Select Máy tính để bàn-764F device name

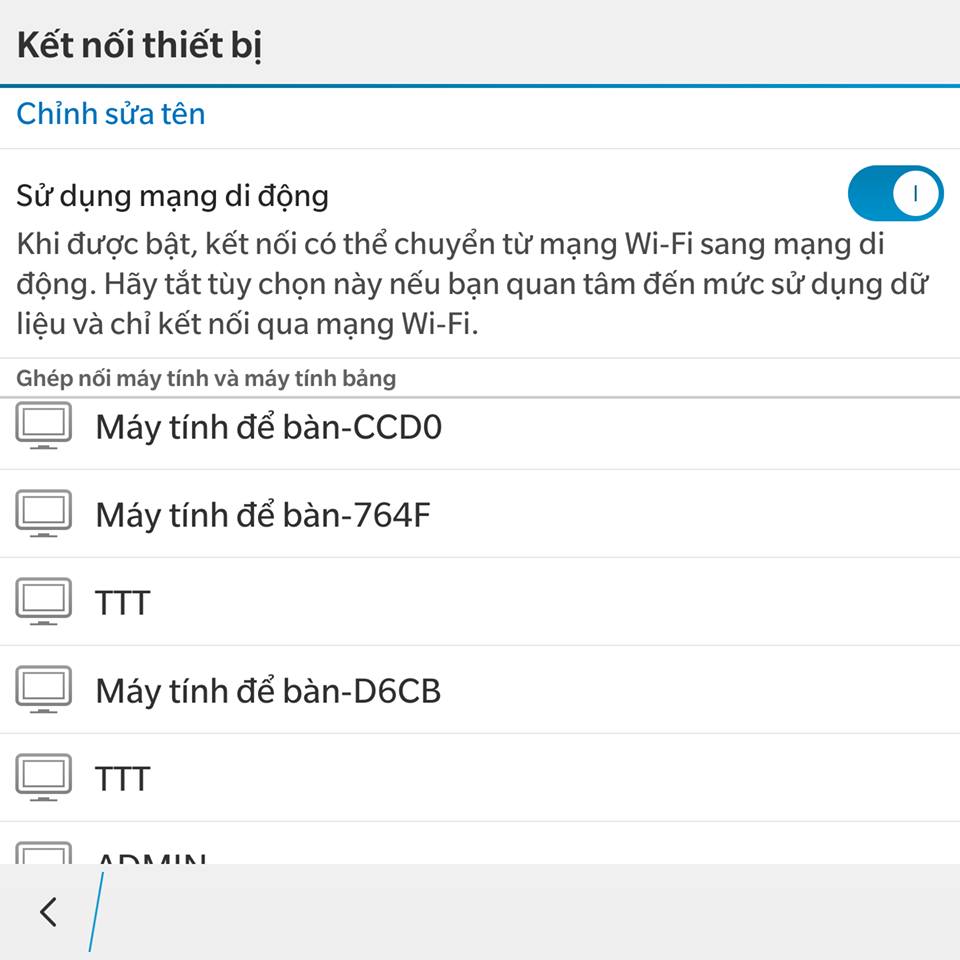point(263,514)
